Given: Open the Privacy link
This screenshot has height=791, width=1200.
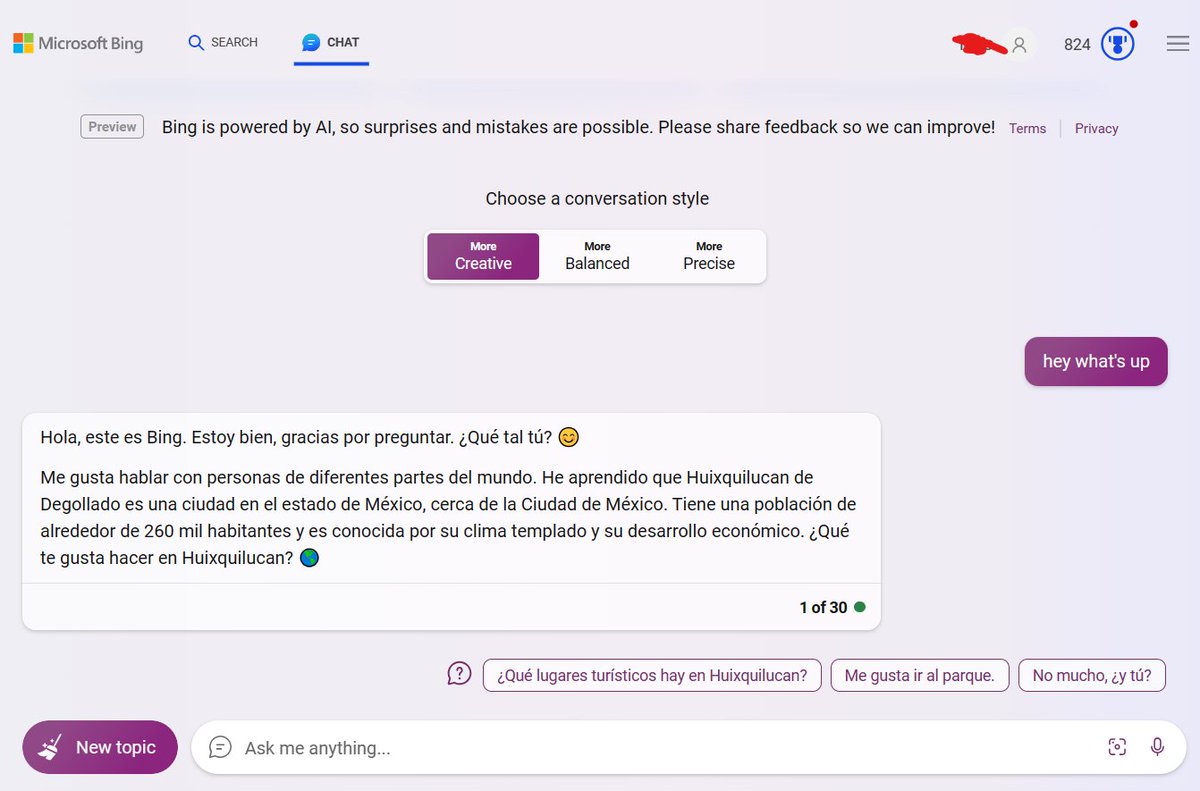Looking at the screenshot, I should (x=1096, y=128).
